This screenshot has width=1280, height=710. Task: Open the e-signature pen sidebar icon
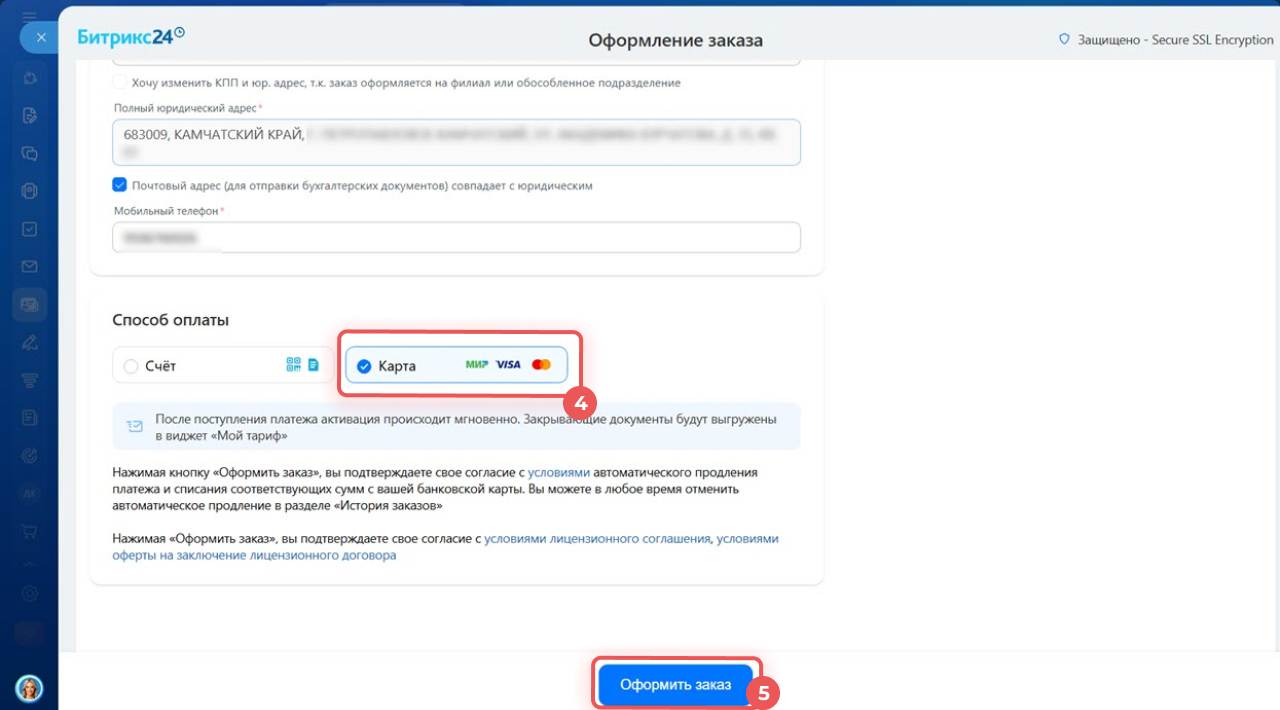(x=30, y=342)
